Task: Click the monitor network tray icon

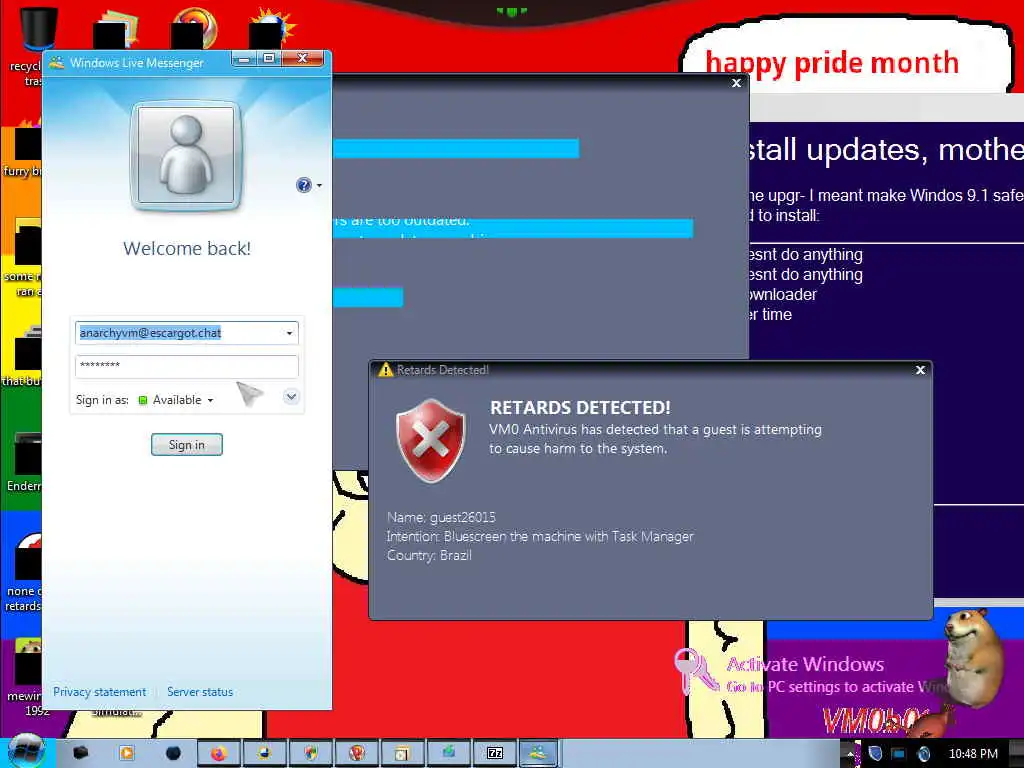Action: coord(899,754)
